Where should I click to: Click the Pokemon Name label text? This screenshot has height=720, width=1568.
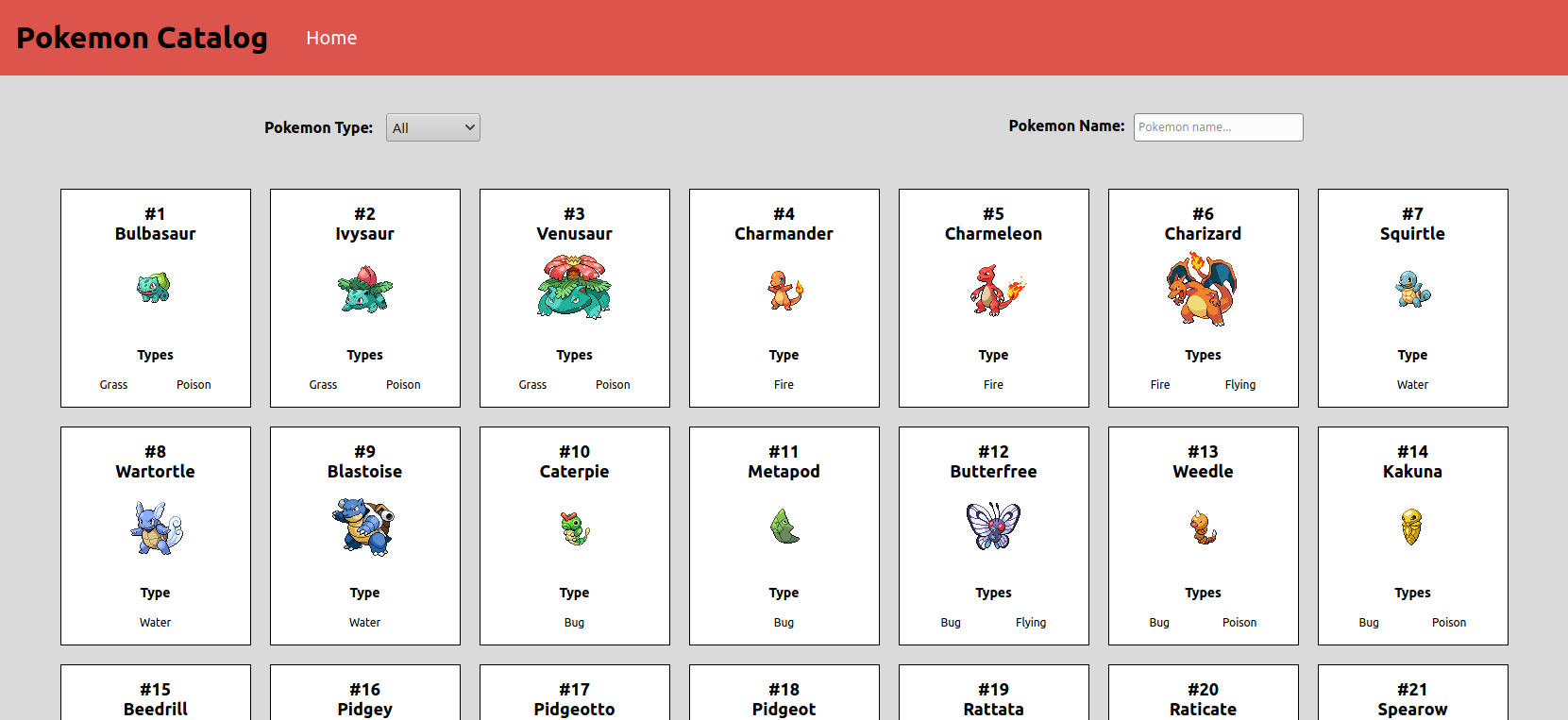tap(1067, 126)
